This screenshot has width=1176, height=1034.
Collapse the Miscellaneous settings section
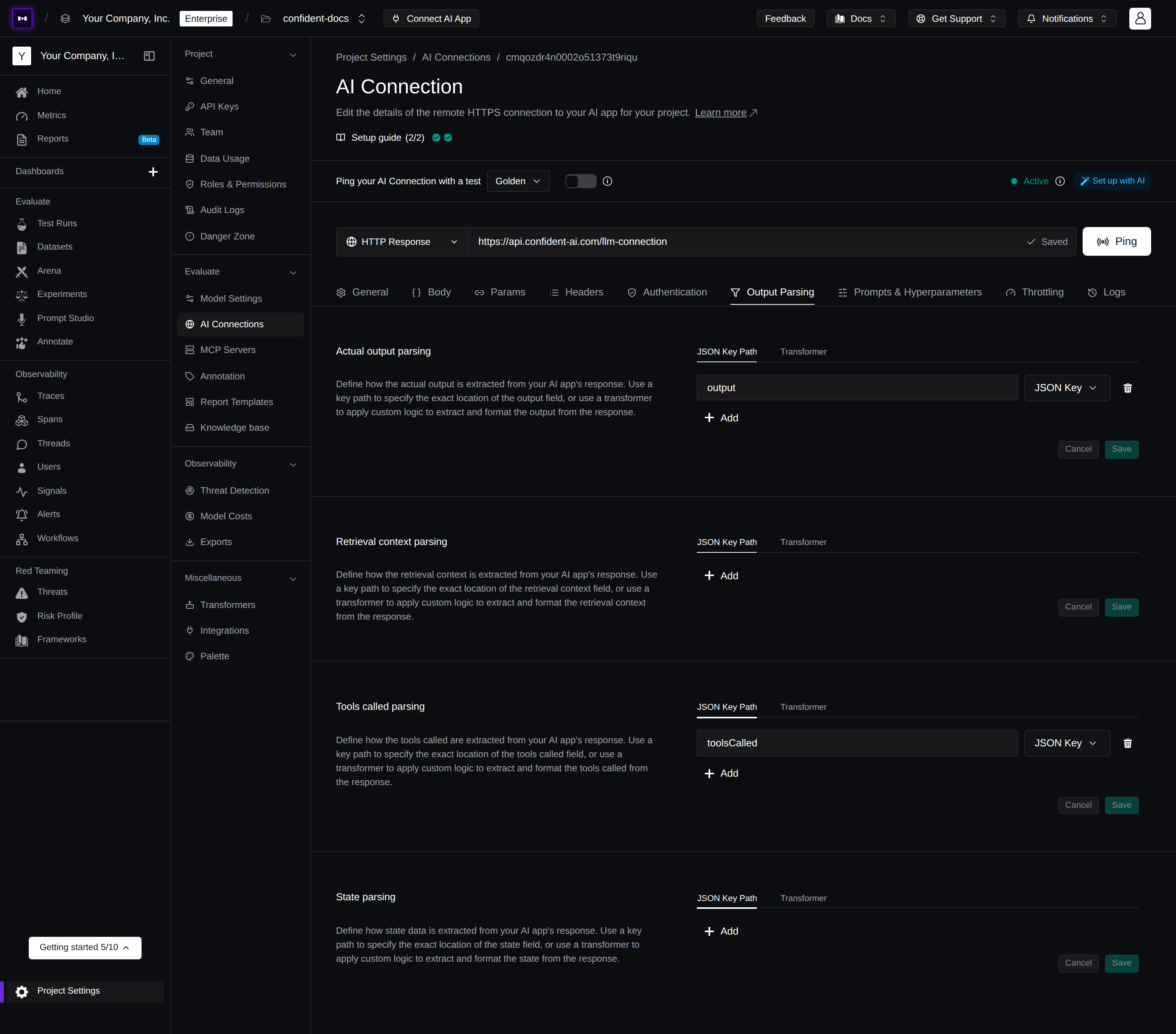point(292,578)
